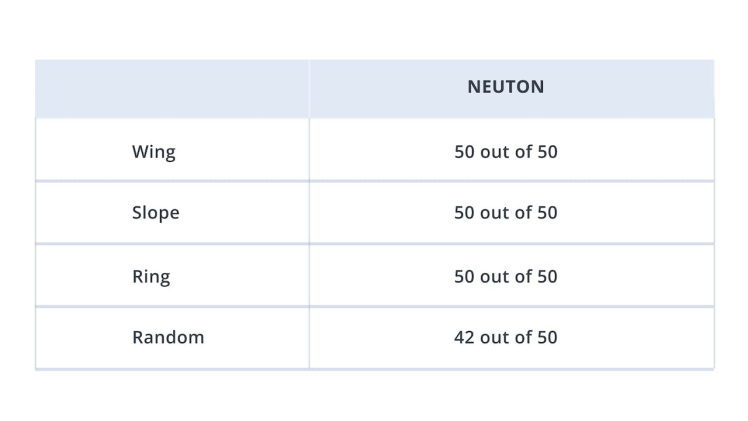Click the divider between Wing and Slope rows

pos(374,181)
